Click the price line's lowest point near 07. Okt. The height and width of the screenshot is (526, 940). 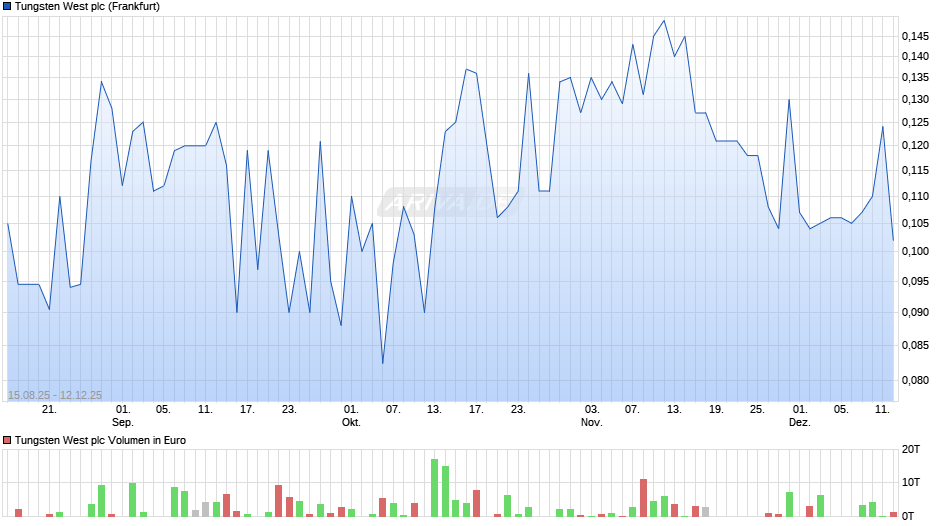pos(382,363)
